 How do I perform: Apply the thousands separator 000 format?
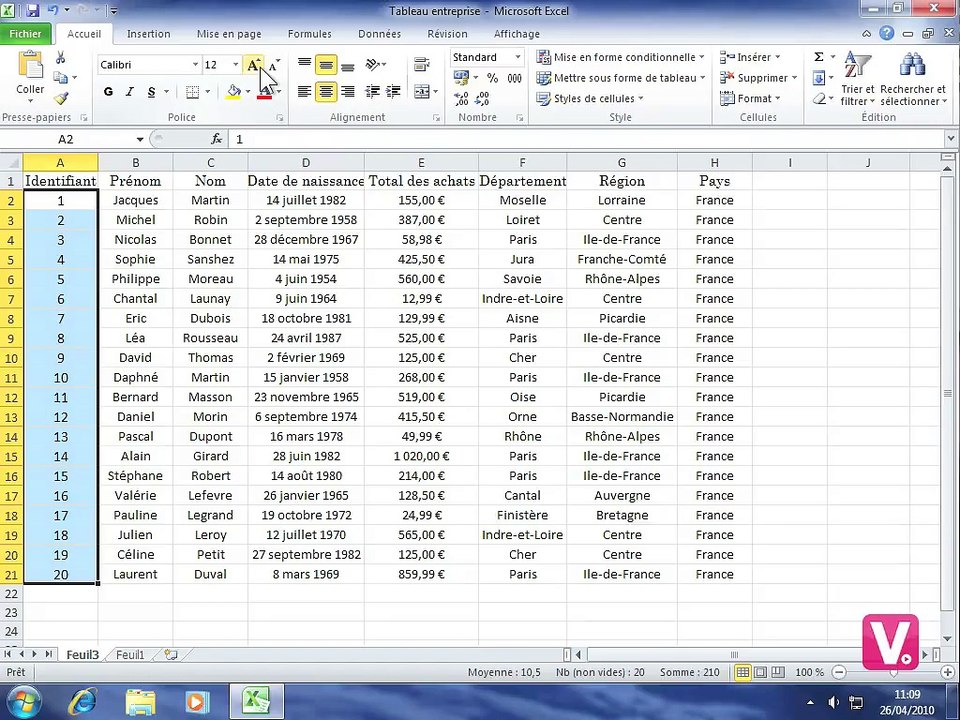[514, 78]
